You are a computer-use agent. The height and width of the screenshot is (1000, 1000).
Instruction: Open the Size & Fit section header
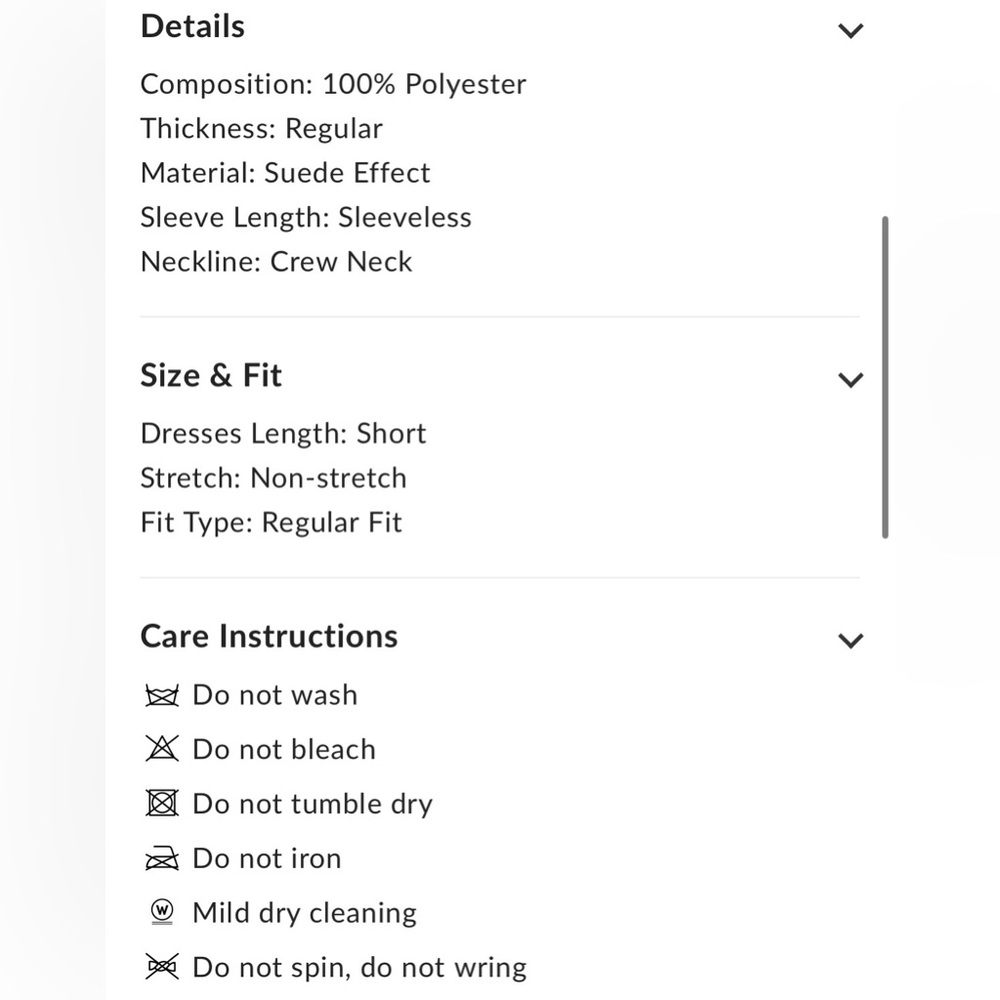click(x=211, y=375)
